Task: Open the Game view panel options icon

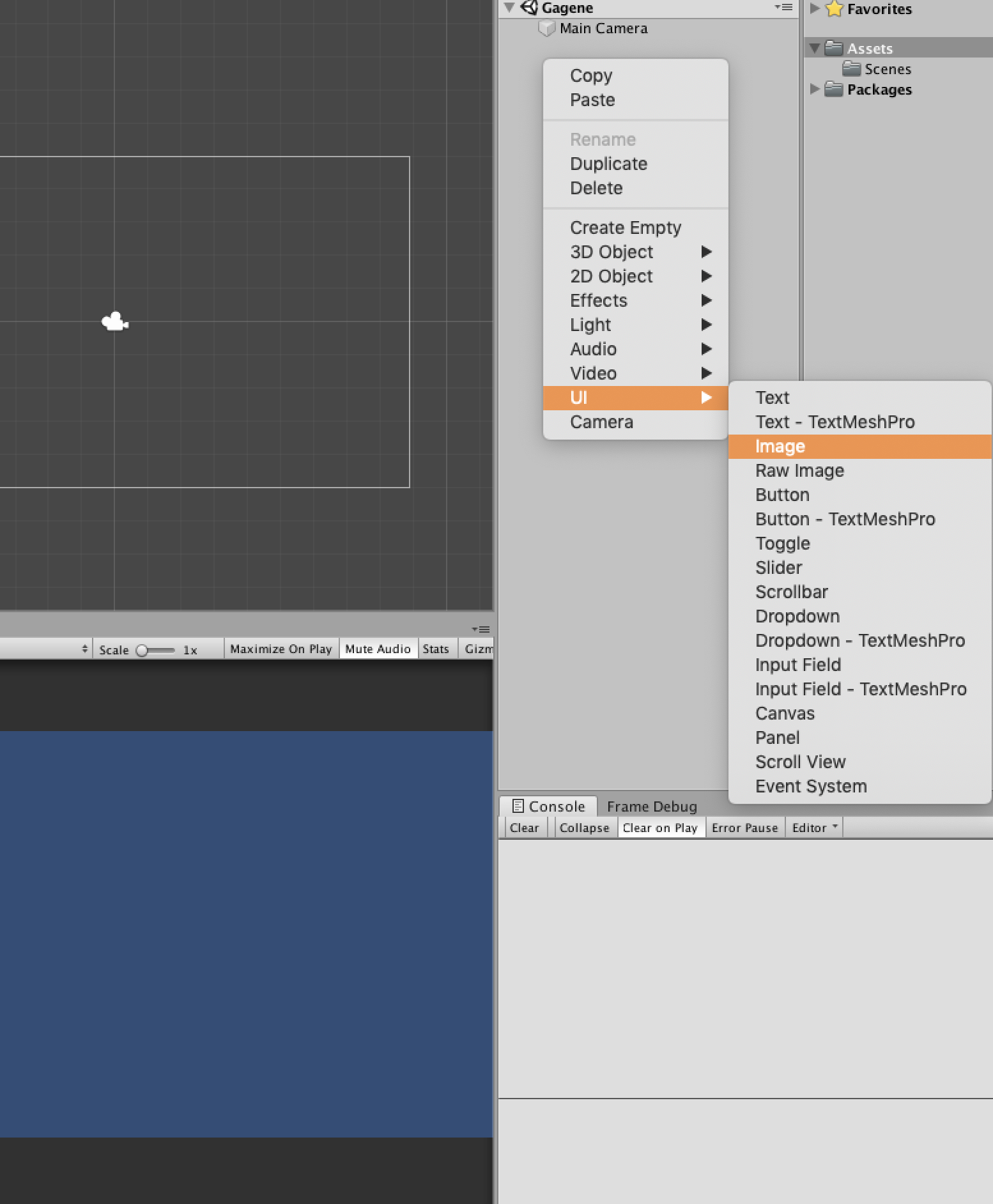Action: pos(481,629)
